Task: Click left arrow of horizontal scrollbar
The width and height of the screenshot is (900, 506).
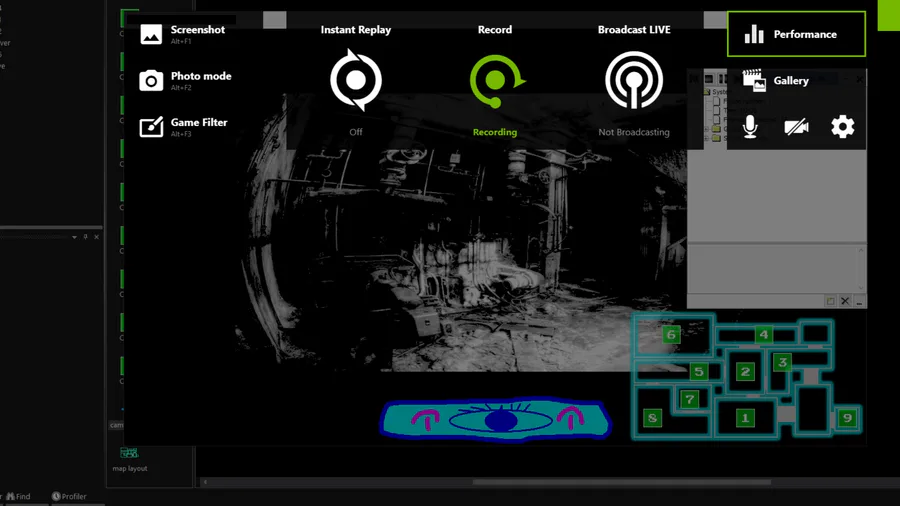Action: [205, 482]
